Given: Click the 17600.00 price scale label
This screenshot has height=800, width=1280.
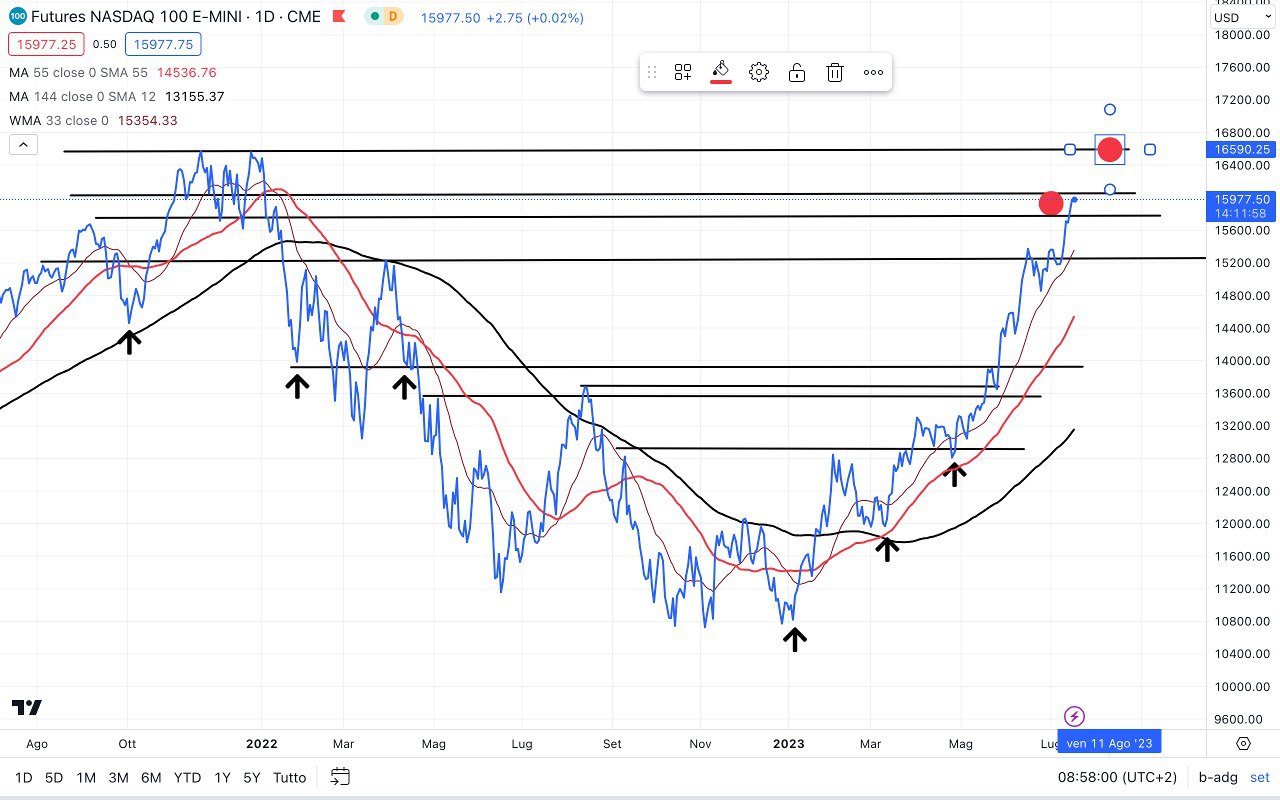Looking at the screenshot, I should tap(1242, 67).
